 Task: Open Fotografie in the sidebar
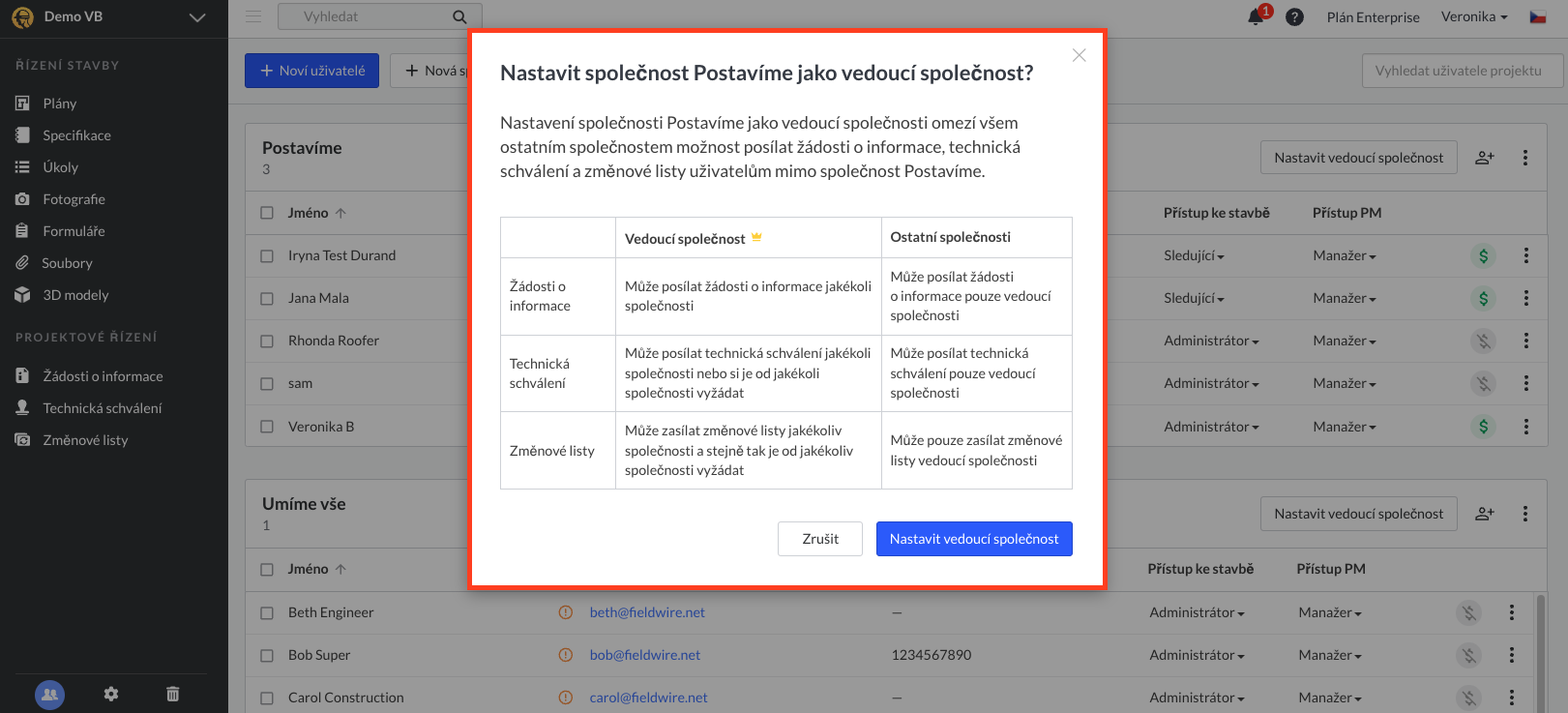(74, 199)
